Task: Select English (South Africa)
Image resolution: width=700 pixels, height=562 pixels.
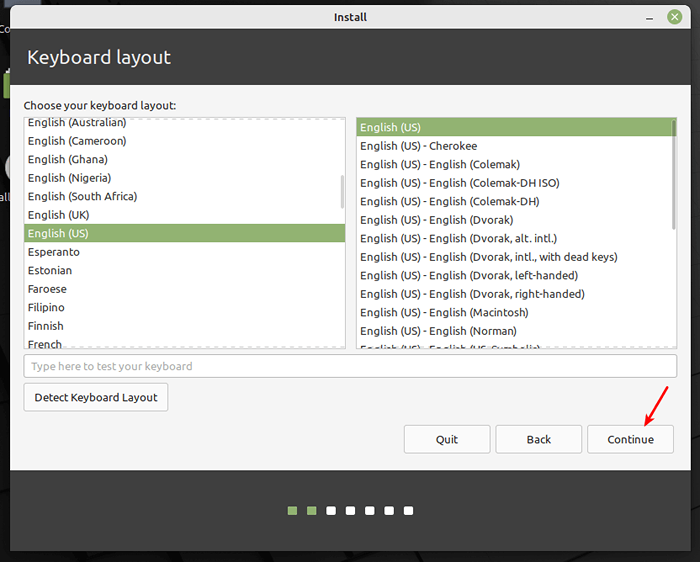Action: click(184, 196)
